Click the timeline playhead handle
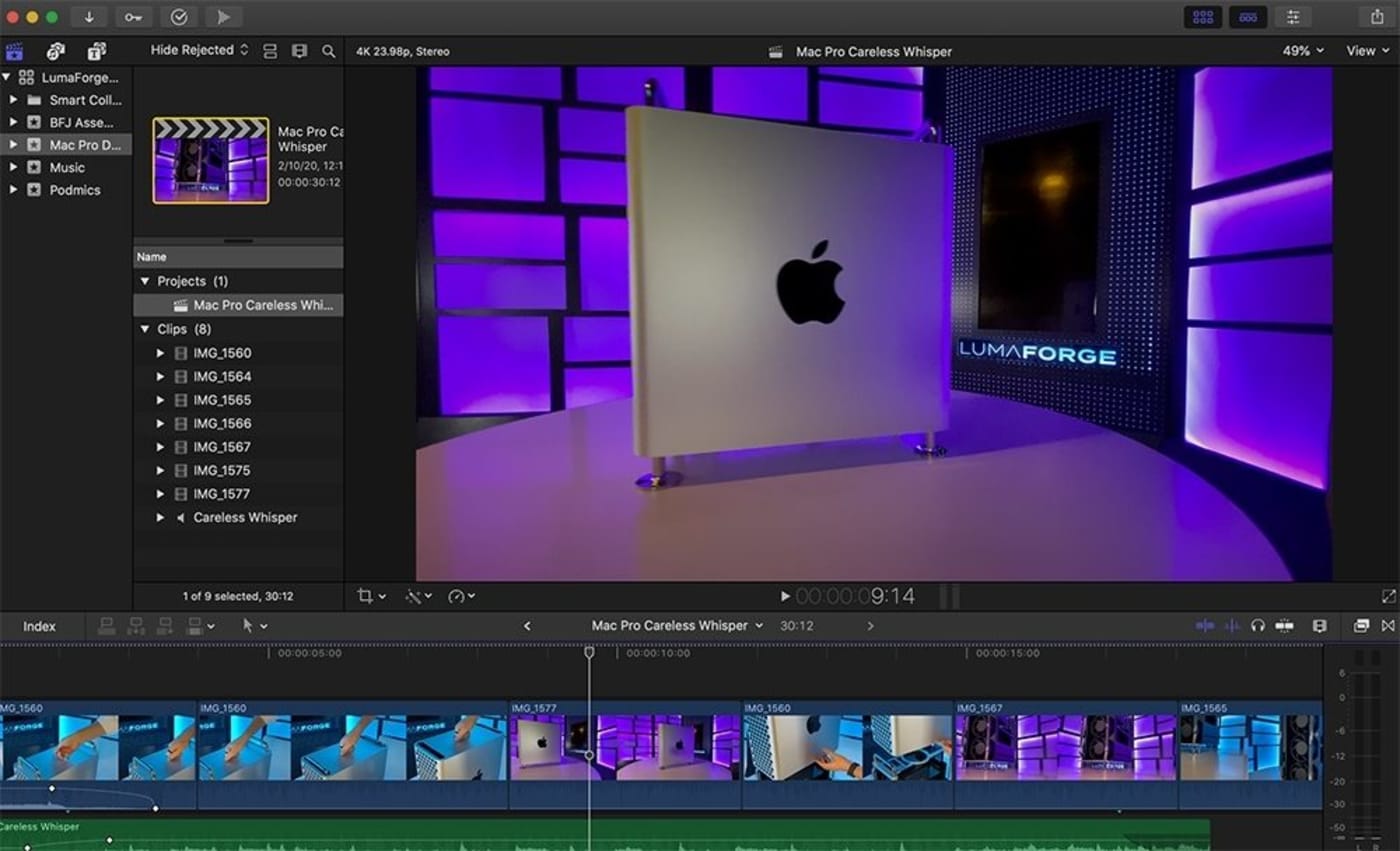 click(589, 652)
